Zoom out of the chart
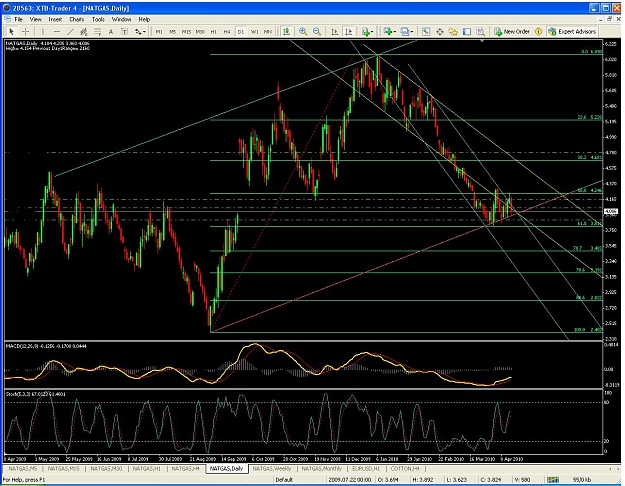This screenshot has width=625, height=486. pyautogui.click(x=317, y=31)
